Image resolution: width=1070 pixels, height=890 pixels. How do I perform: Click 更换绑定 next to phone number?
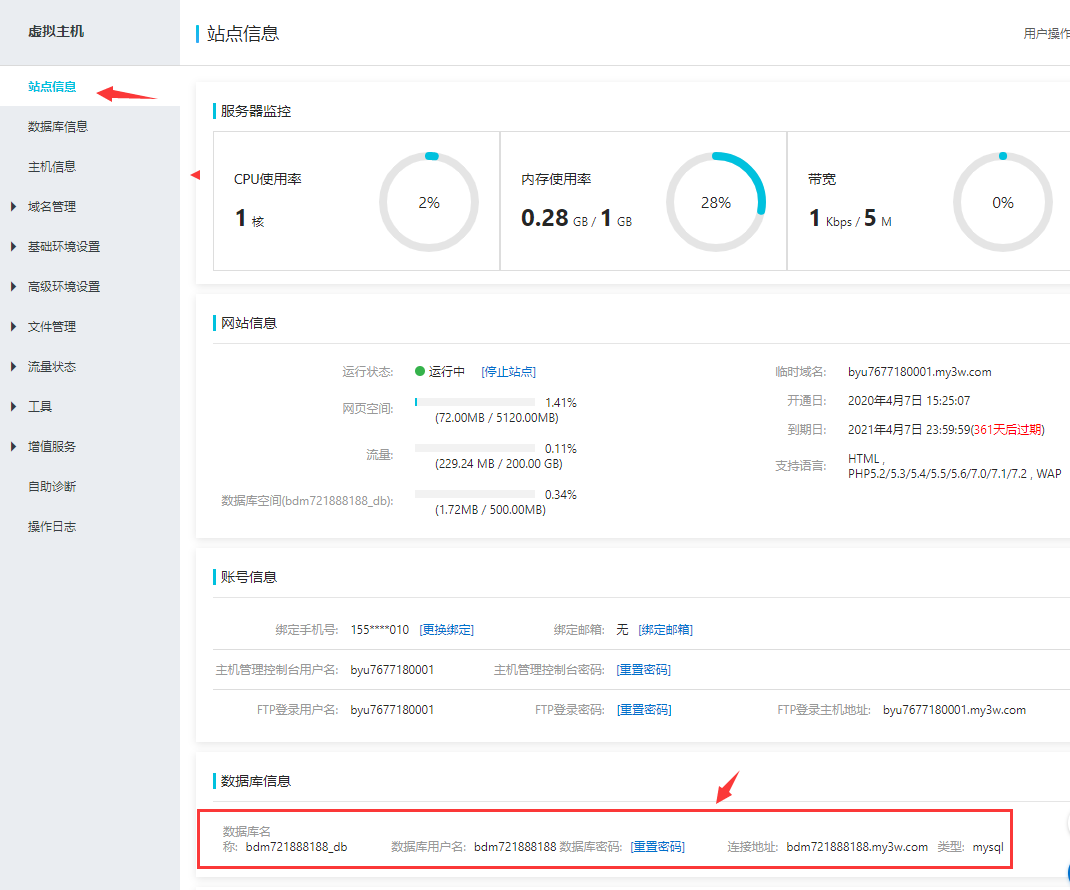446,630
